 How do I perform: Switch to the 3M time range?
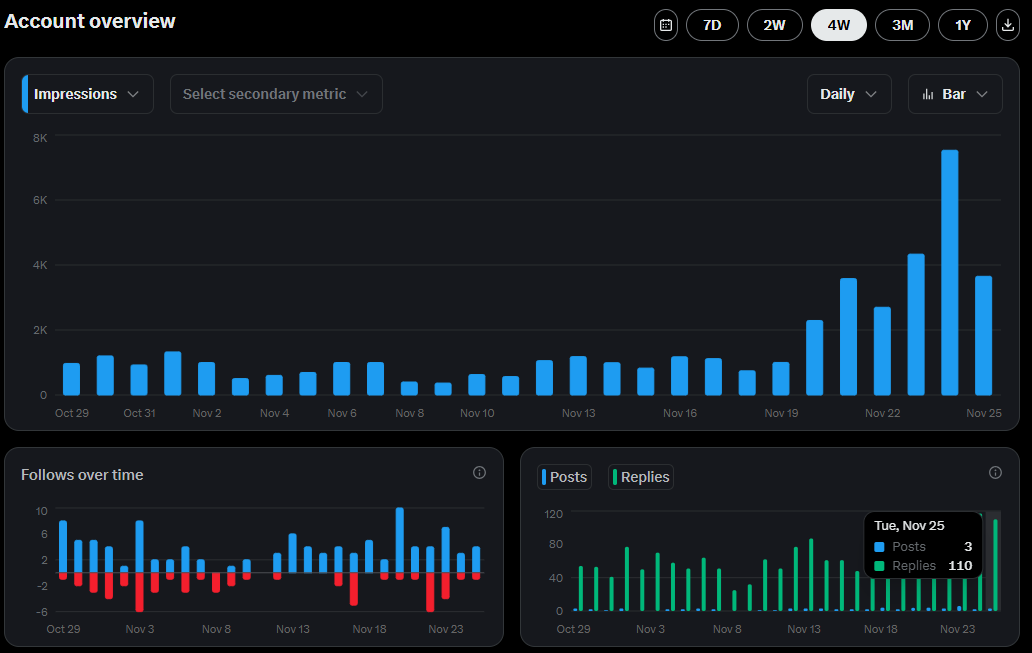(x=902, y=25)
